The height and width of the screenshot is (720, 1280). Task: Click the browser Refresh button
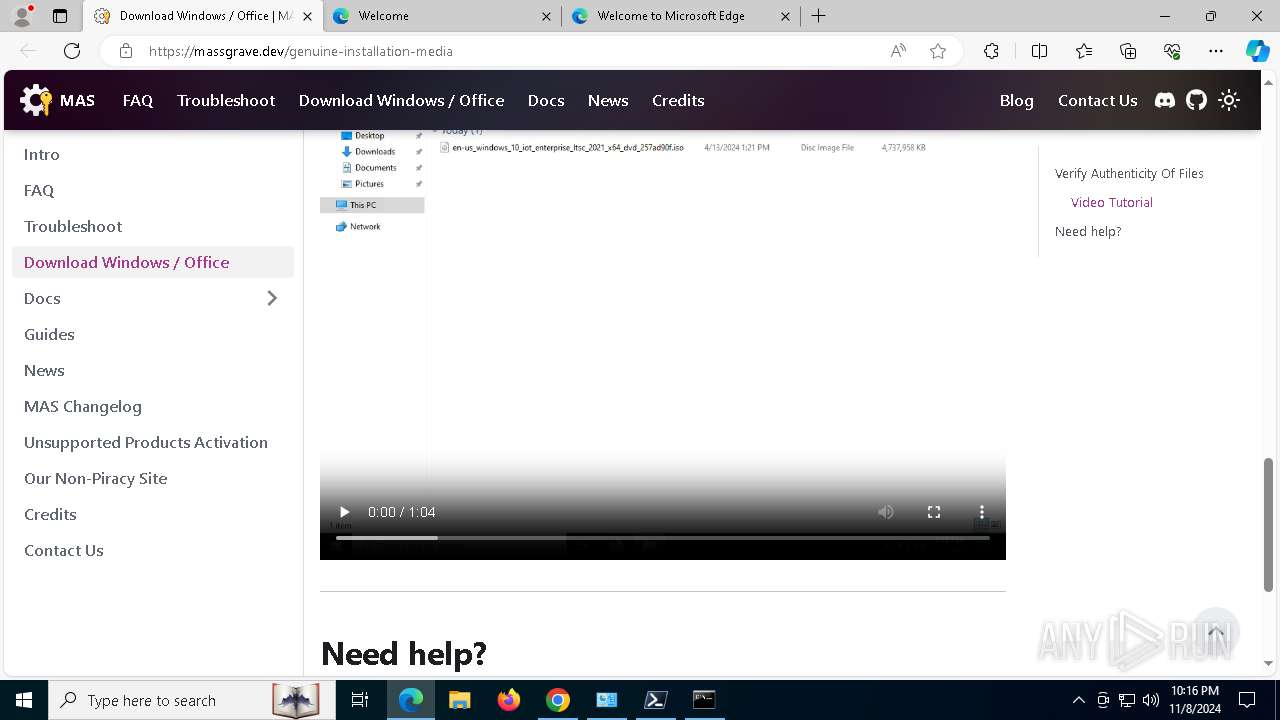click(72, 51)
